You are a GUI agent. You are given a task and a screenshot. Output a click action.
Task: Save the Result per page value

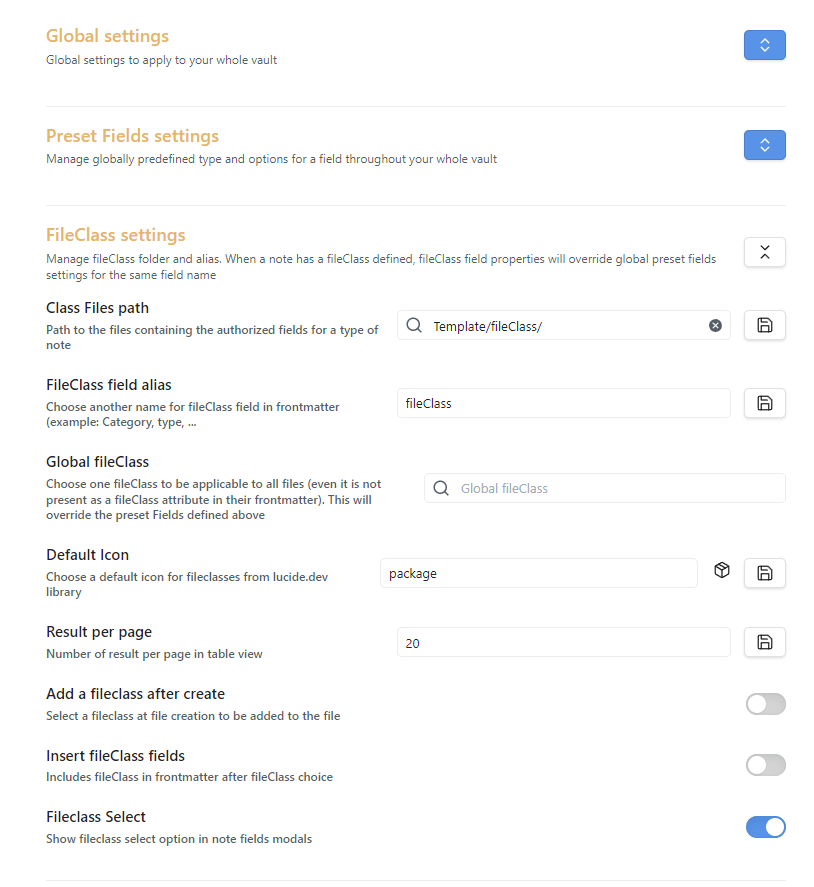coord(764,642)
